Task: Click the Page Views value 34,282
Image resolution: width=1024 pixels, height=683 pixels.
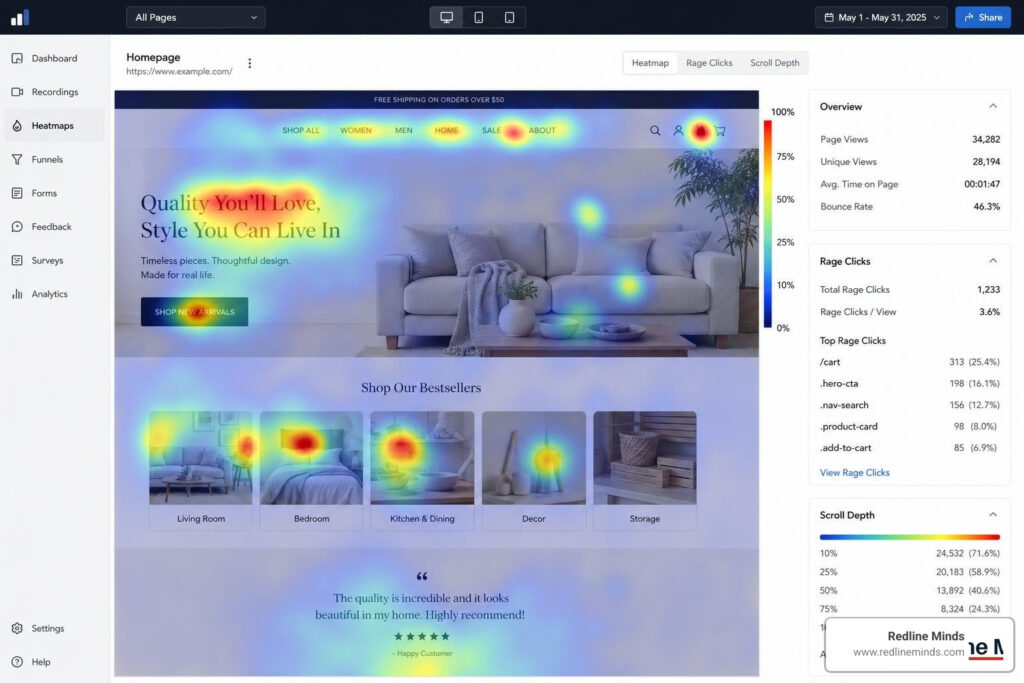Action: click(986, 139)
